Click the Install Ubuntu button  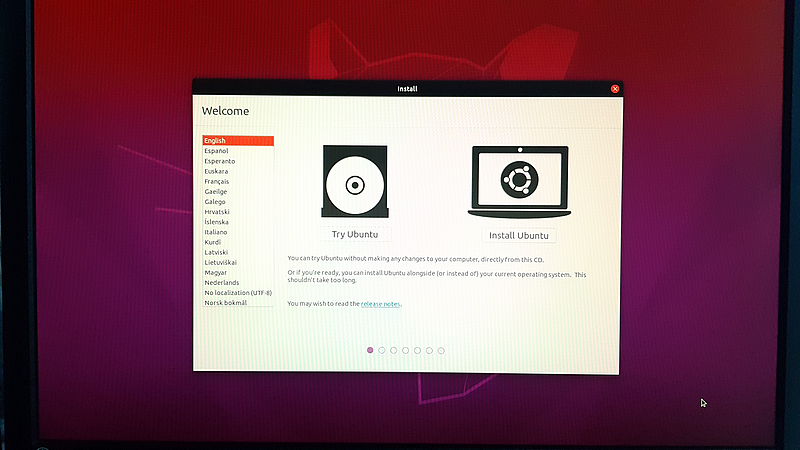click(x=519, y=235)
